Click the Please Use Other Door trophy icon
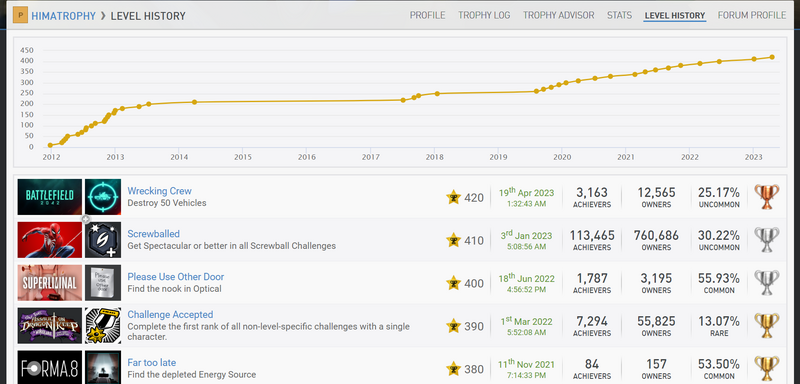 click(103, 283)
